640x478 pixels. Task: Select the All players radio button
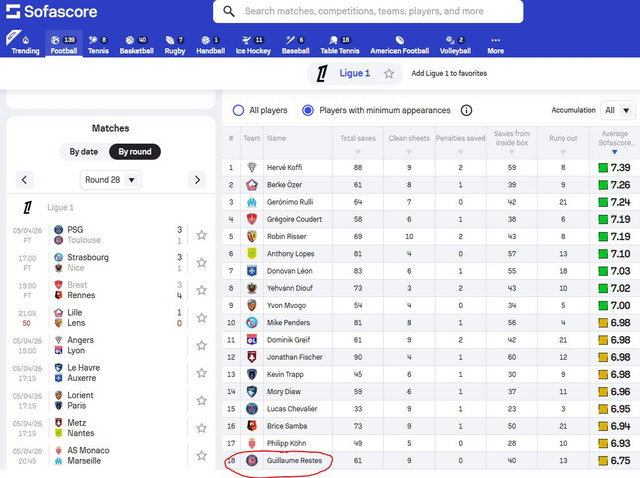[238, 111]
